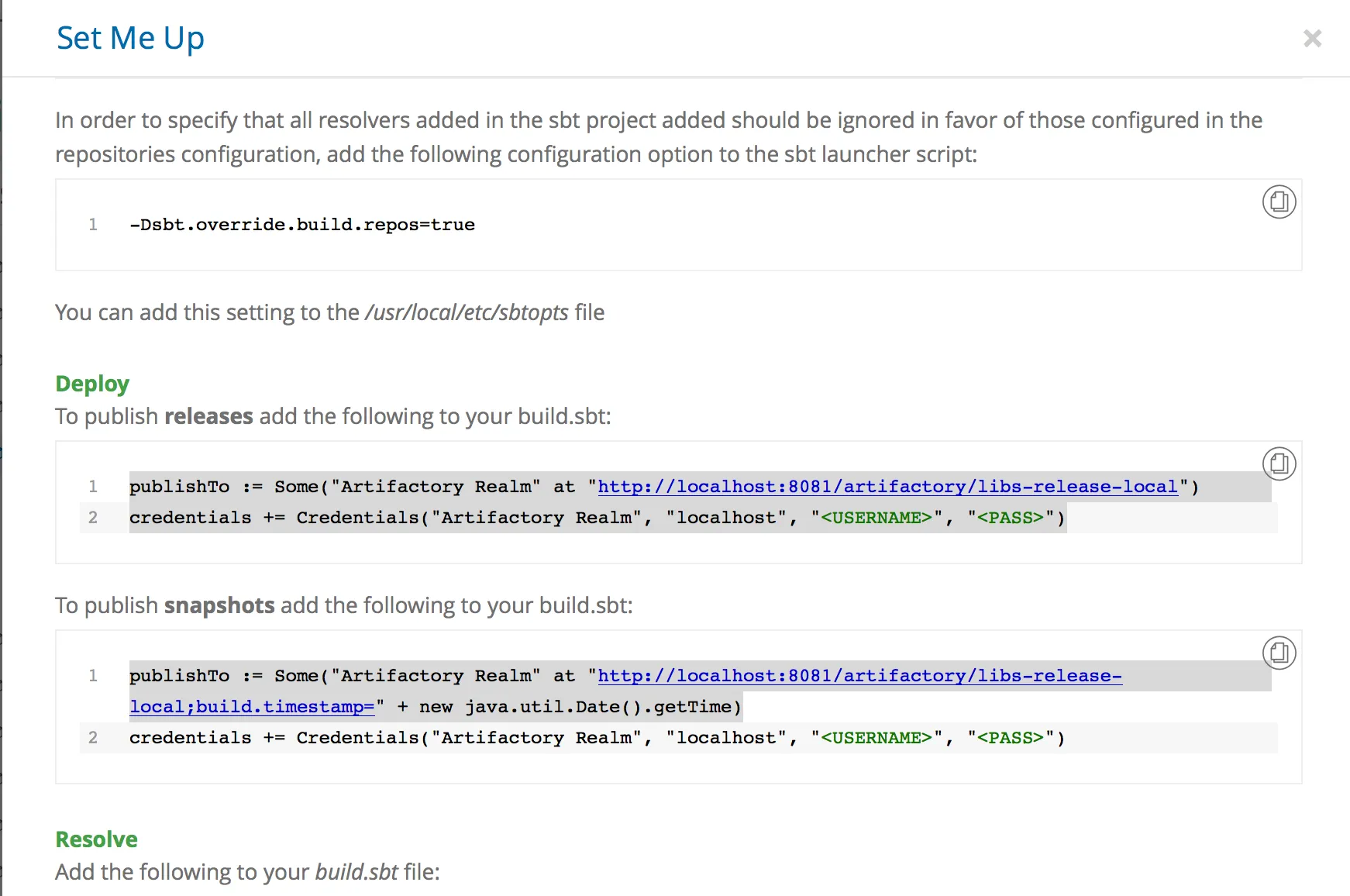
Task: Click line number 2 in snapshots snippet
Action: coord(93,738)
